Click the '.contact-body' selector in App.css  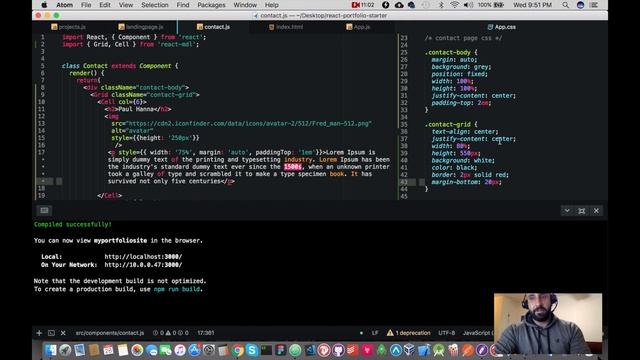tap(448, 52)
